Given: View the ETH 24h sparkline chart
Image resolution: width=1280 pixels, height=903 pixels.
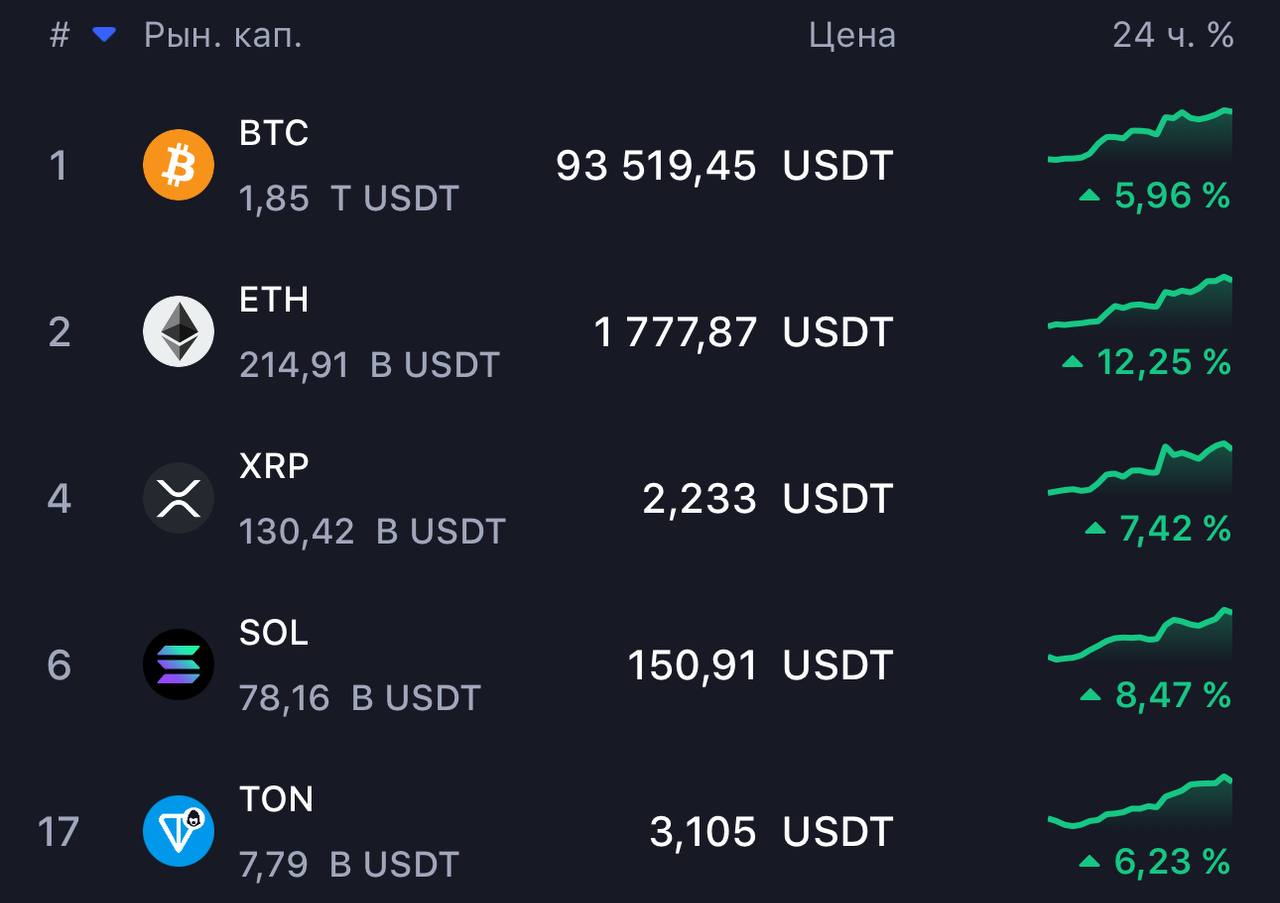Looking at the screenshot, I should pyautogui.click(x=1140, y=302).
